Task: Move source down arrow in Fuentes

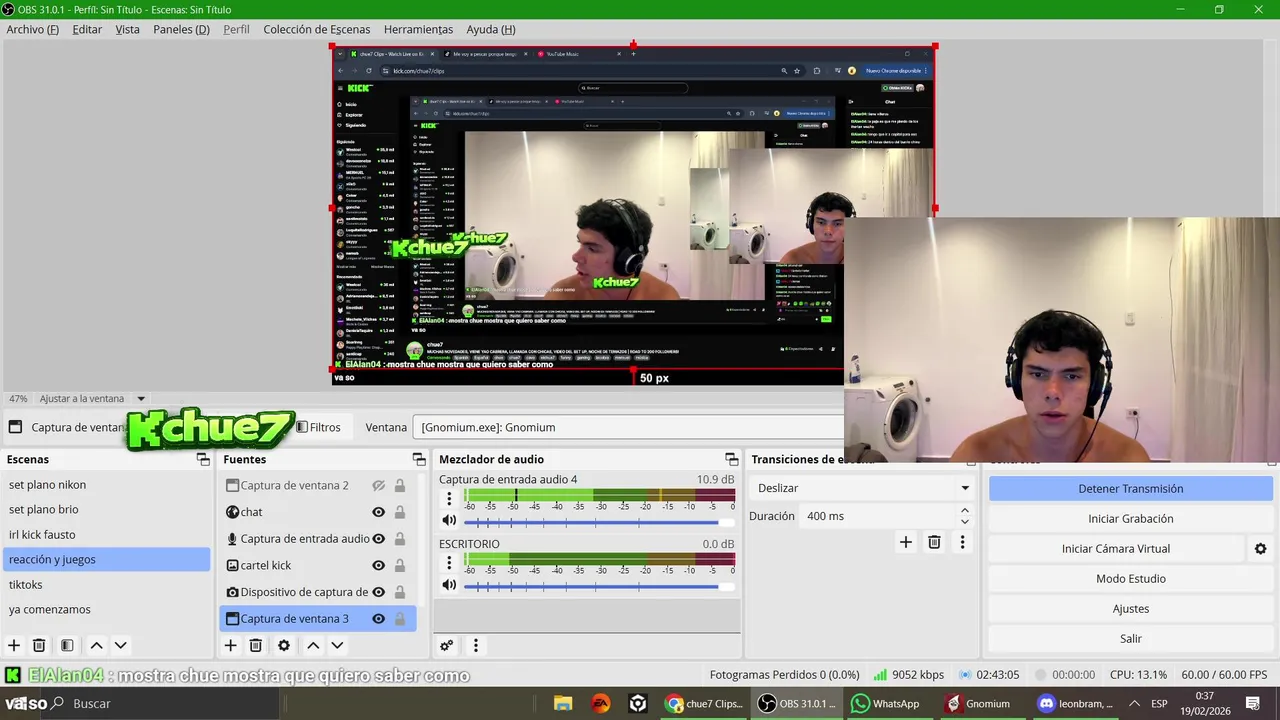Action: 337,646
